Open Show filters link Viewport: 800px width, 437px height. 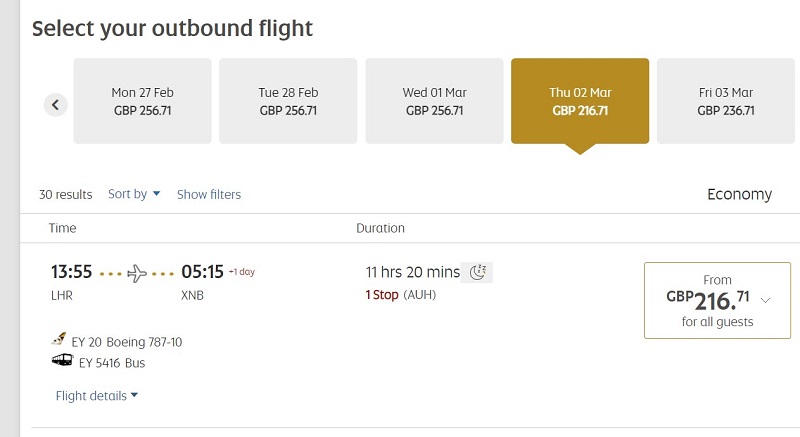pos(209,194)
